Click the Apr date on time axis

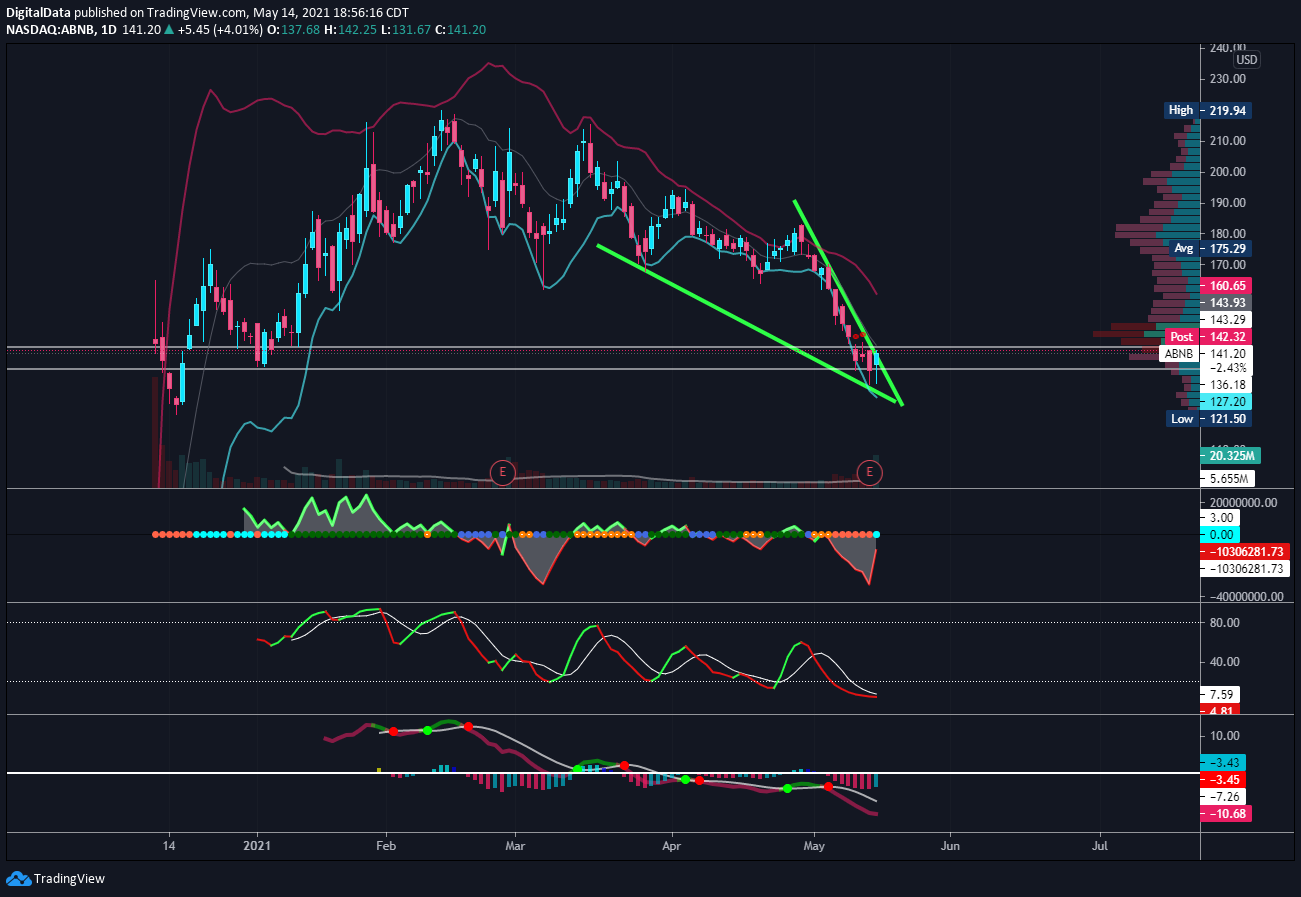(672, 846)
